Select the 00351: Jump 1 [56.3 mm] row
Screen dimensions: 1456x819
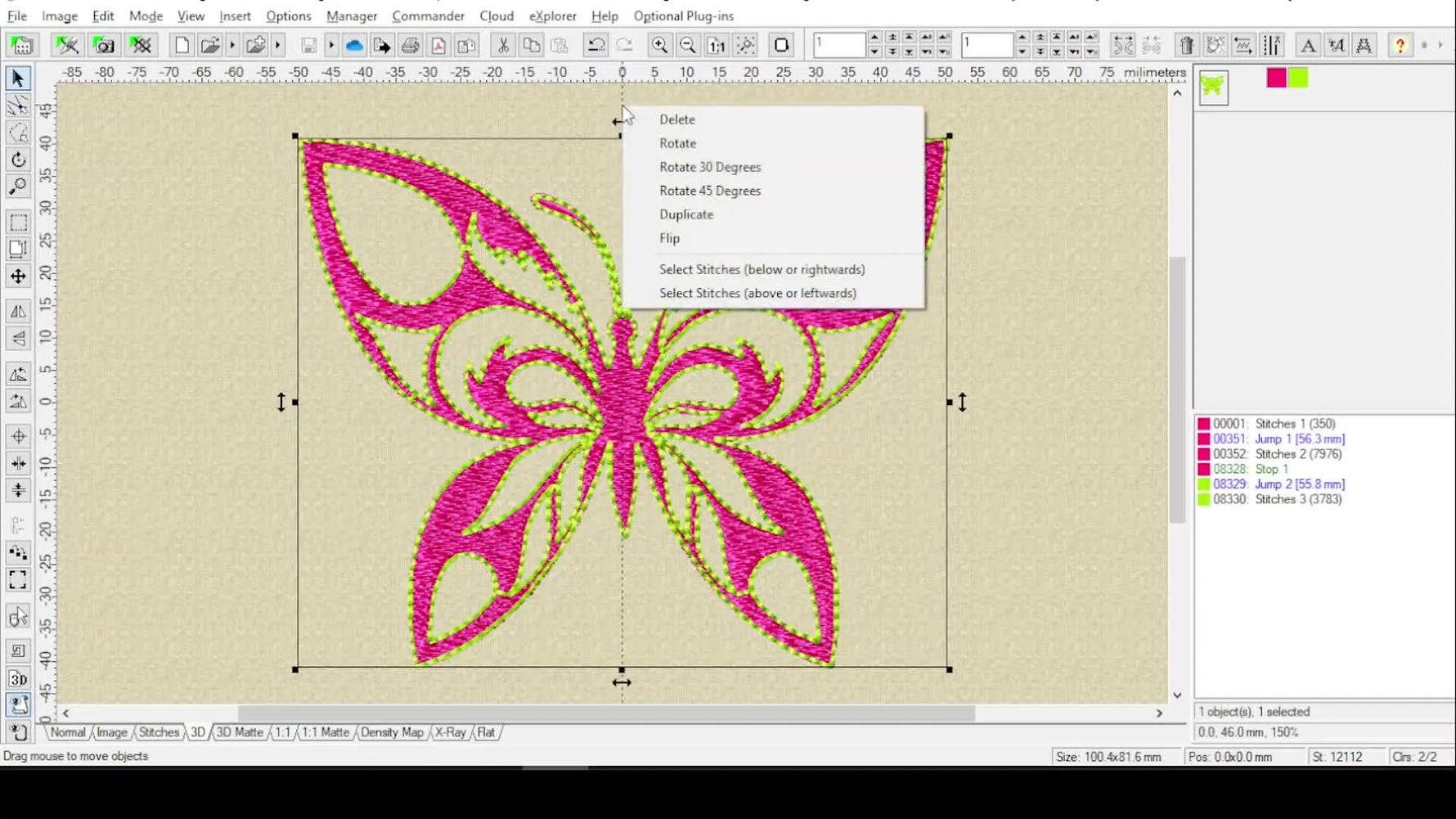(1274, 439)
